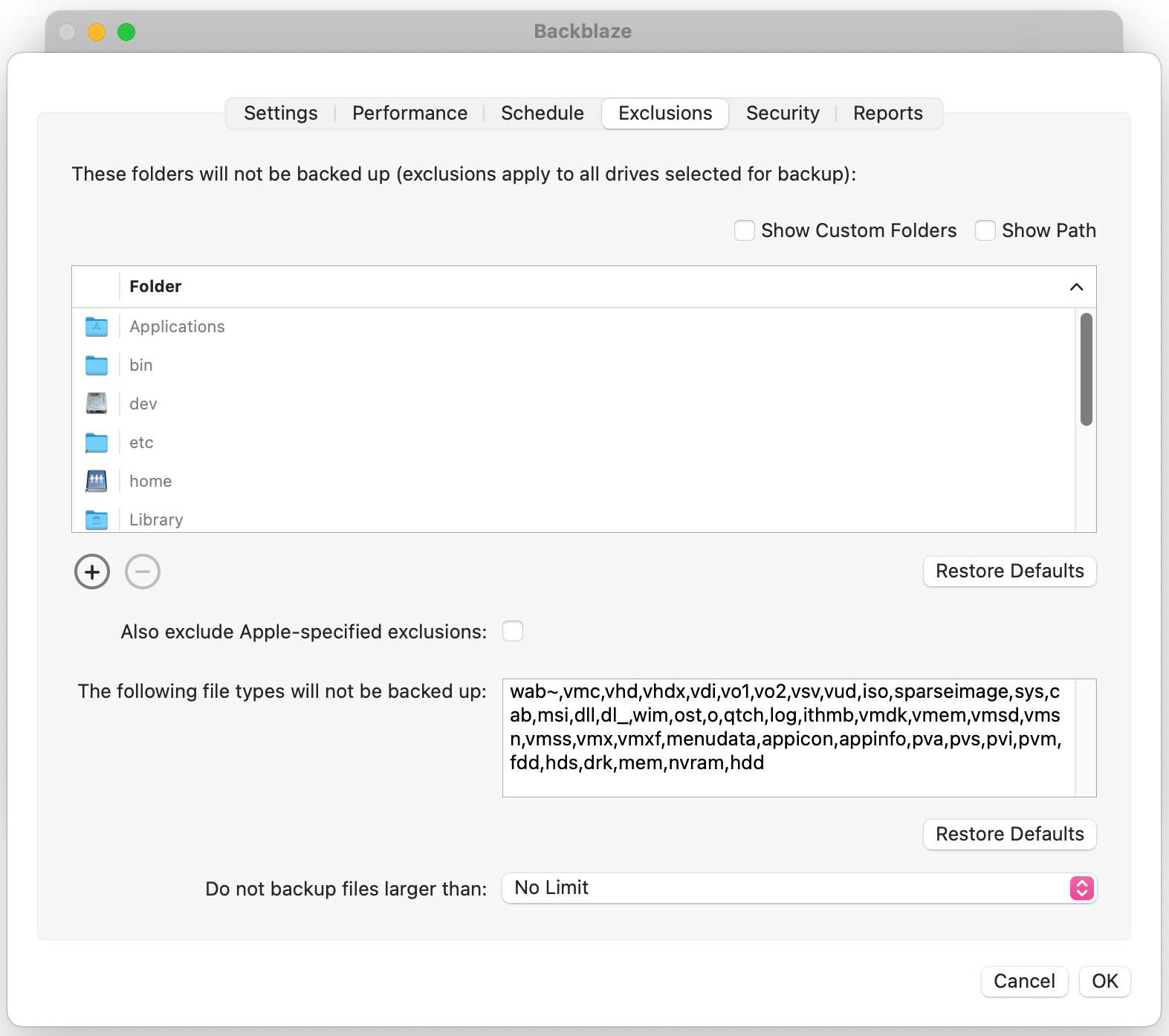Confirm with the OK button

[1105, 981]
